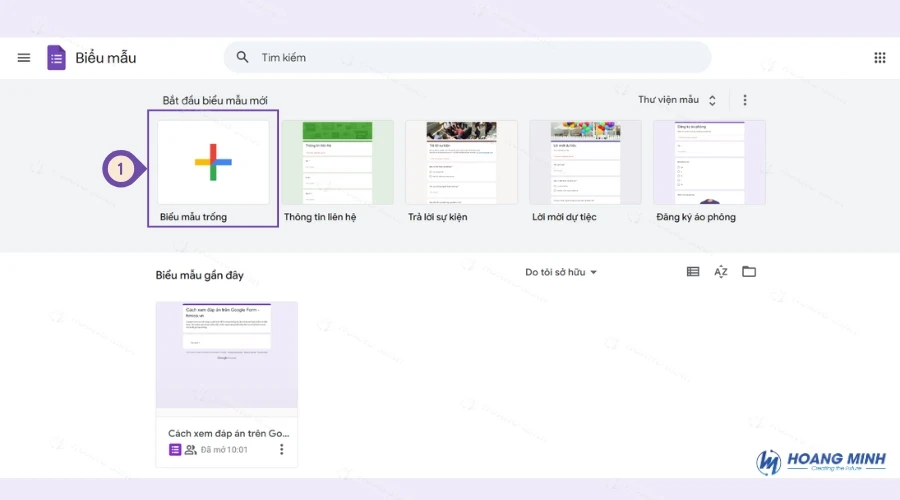This screenshot has width=900, height=500.
Task: Open the Đăng ký áo phông template
Action: click(709, 162)
